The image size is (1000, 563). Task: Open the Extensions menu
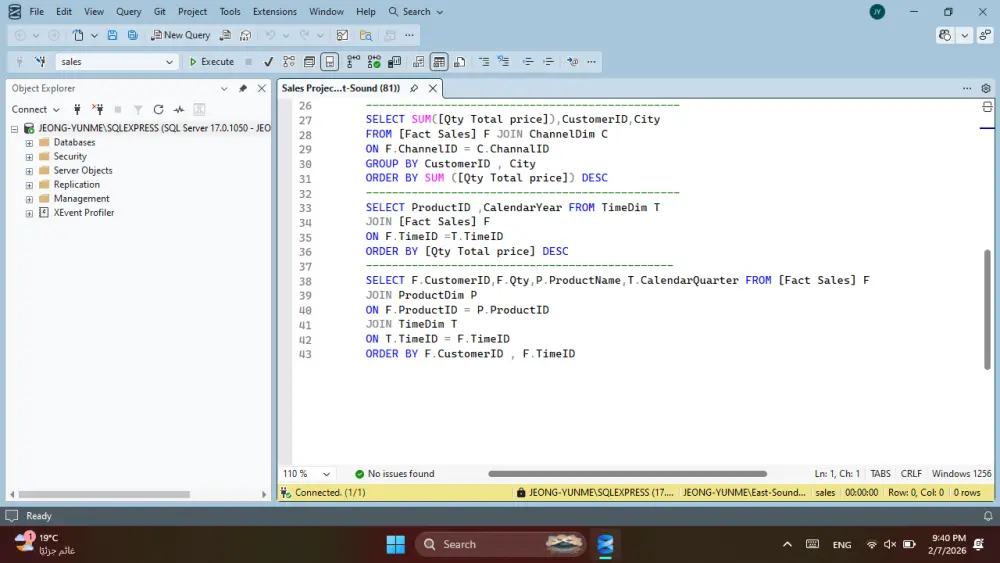pos(275,11)
